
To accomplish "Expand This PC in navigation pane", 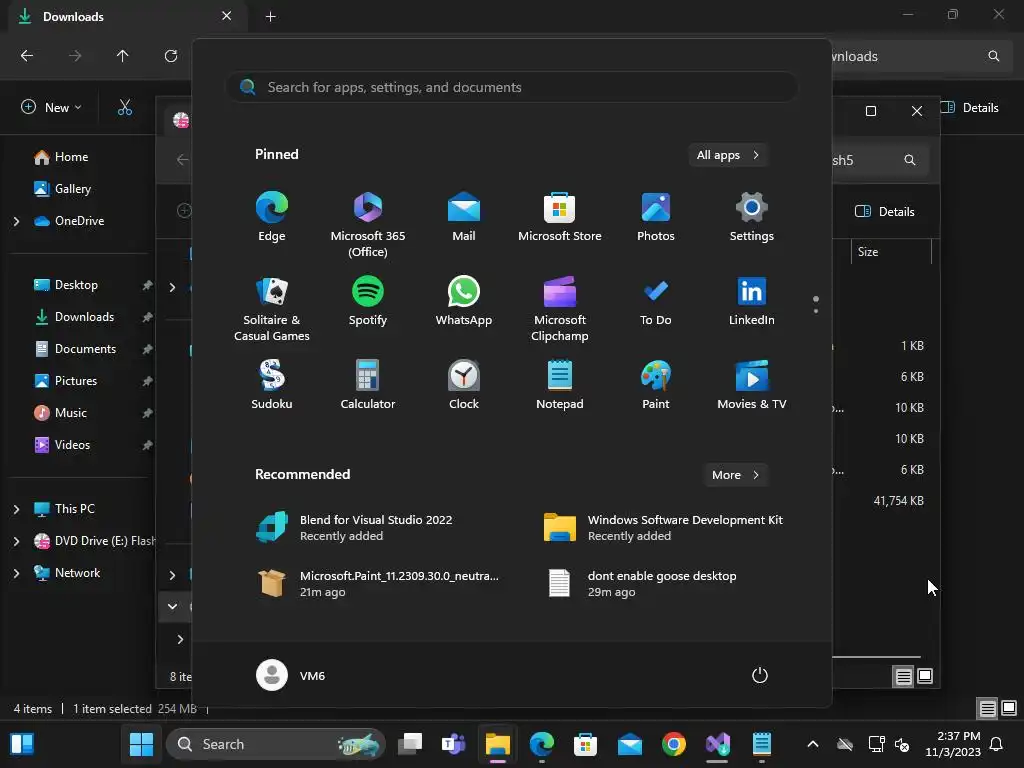I will coord(16,509).
